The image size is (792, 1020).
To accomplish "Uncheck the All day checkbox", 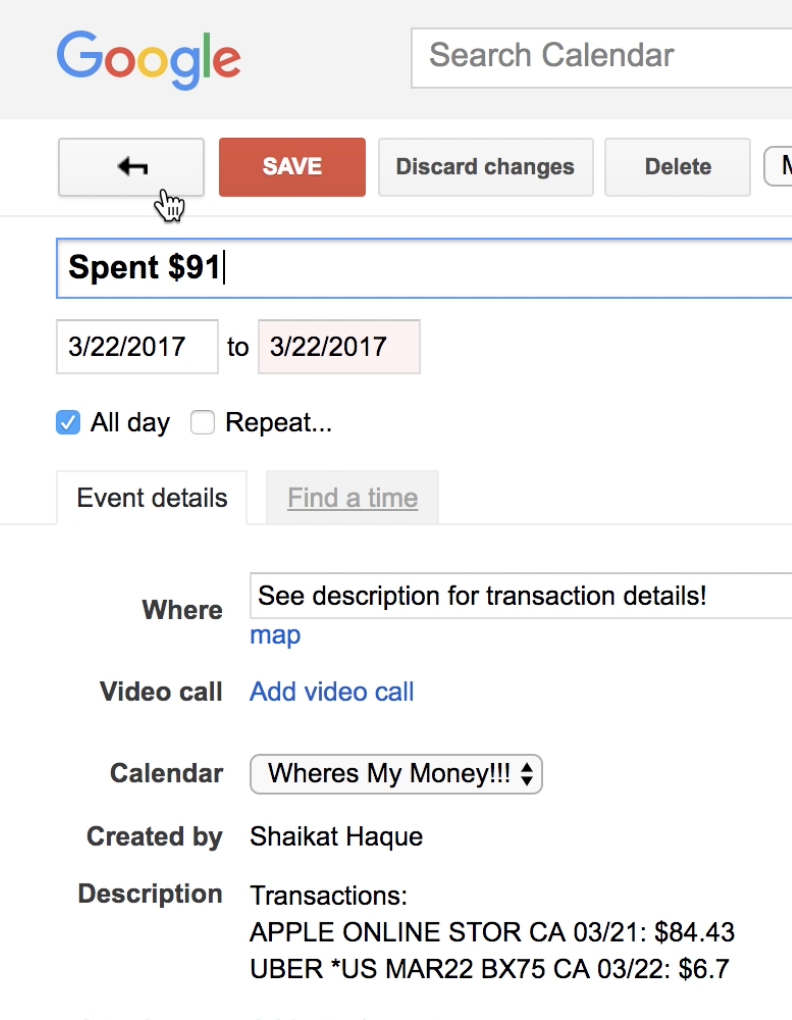I will (x=68, y=423).
